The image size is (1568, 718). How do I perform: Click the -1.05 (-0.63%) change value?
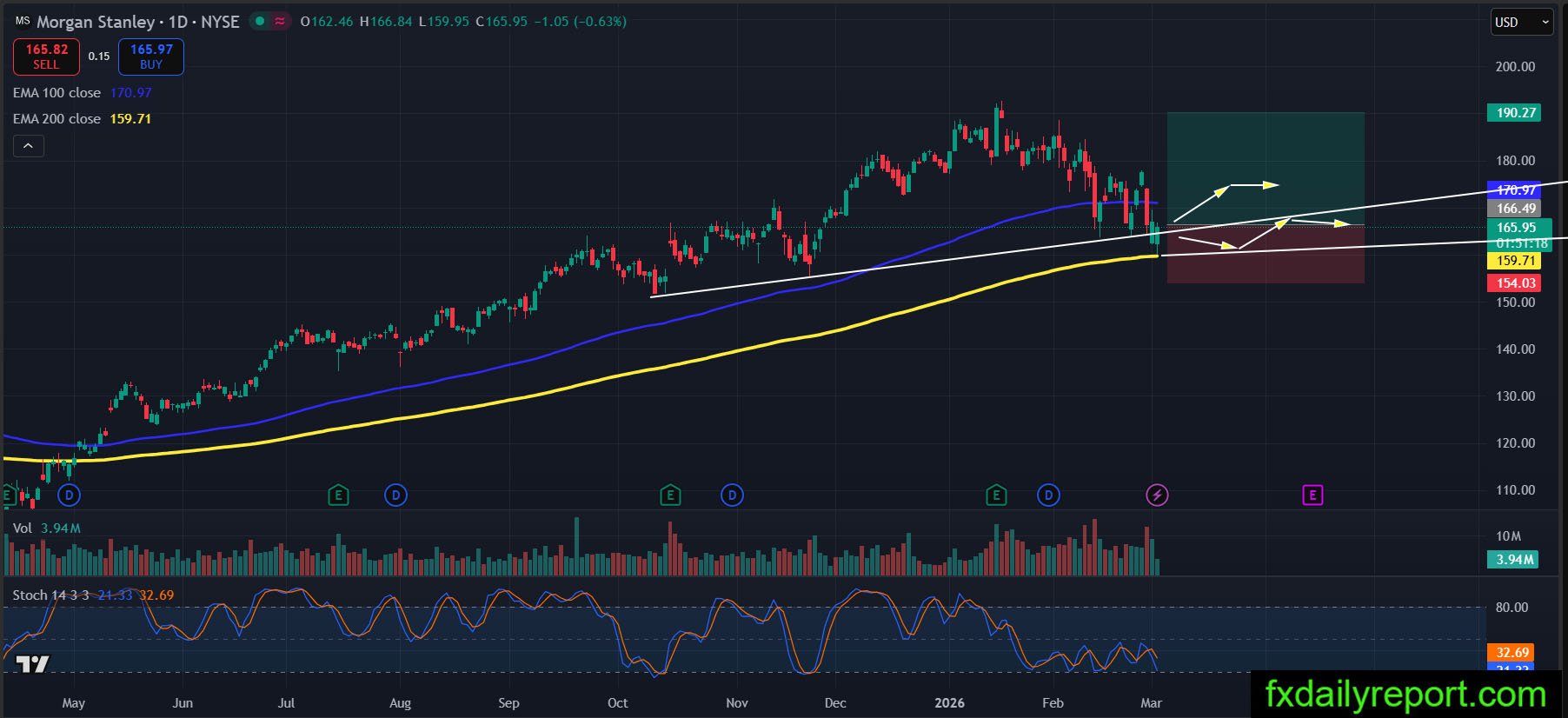click(579, 21)
